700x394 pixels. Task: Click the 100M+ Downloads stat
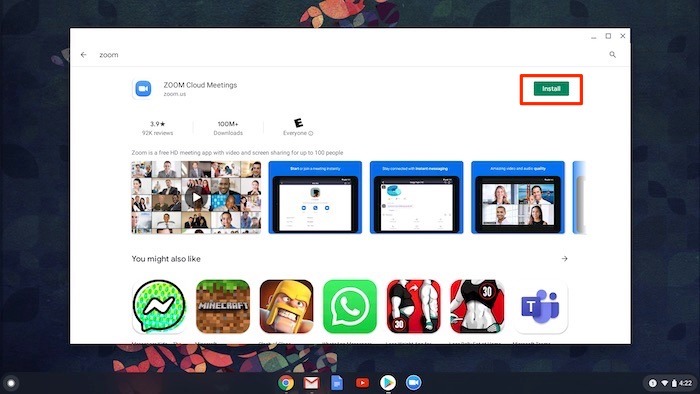228,128
